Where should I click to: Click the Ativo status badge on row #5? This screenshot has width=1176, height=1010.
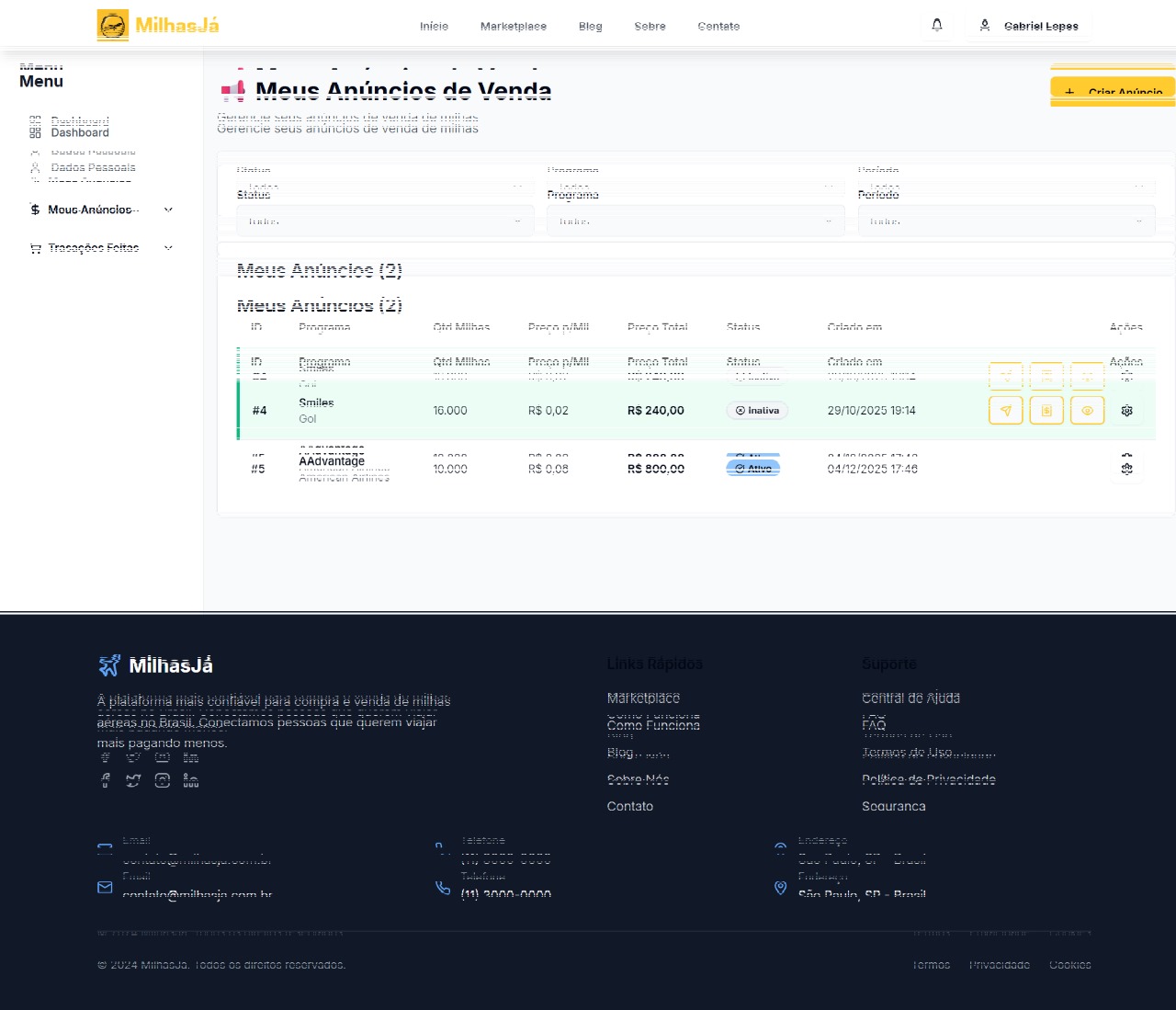point(752,469)
